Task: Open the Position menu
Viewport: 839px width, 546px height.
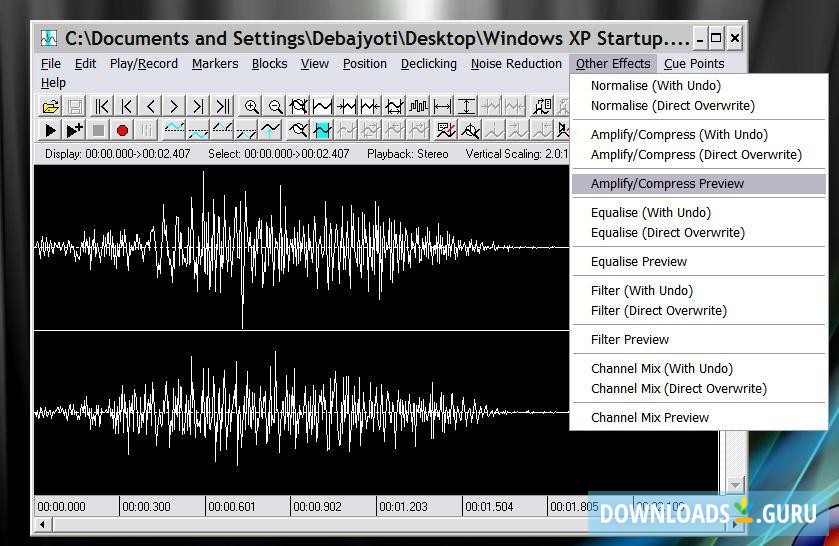Action: 365,64
